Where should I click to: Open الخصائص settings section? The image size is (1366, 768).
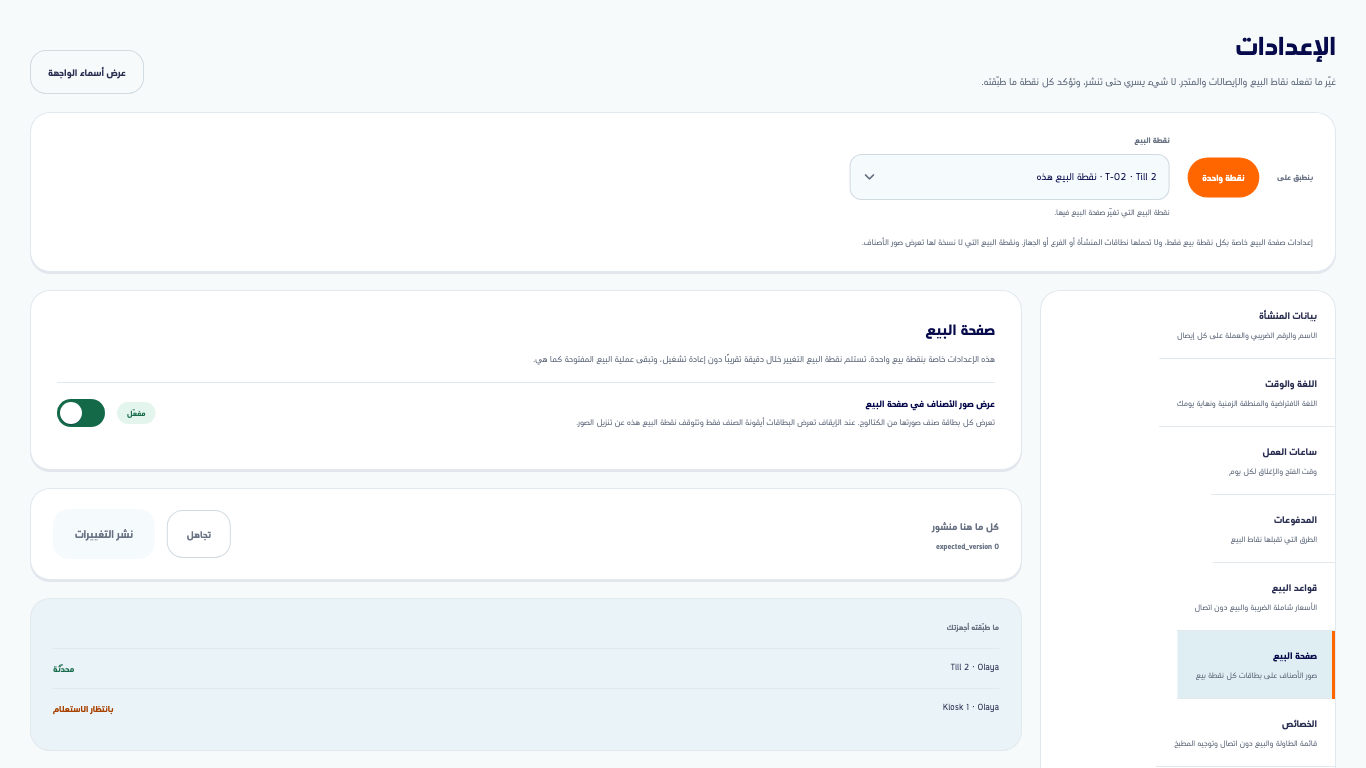coord(1246,733)
